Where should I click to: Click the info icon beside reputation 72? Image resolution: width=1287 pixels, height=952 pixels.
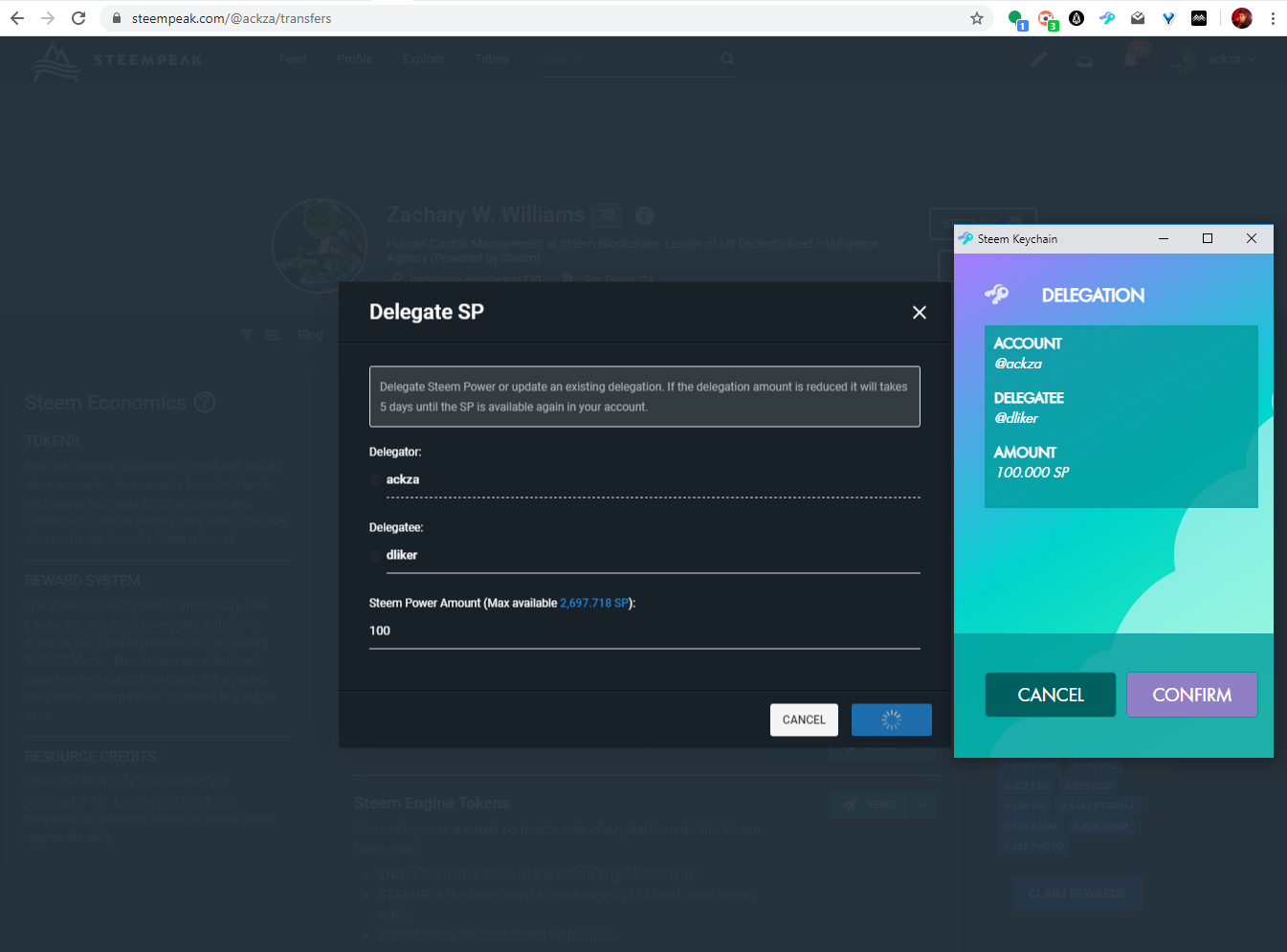pyautogui.click(x=645, y=215)
